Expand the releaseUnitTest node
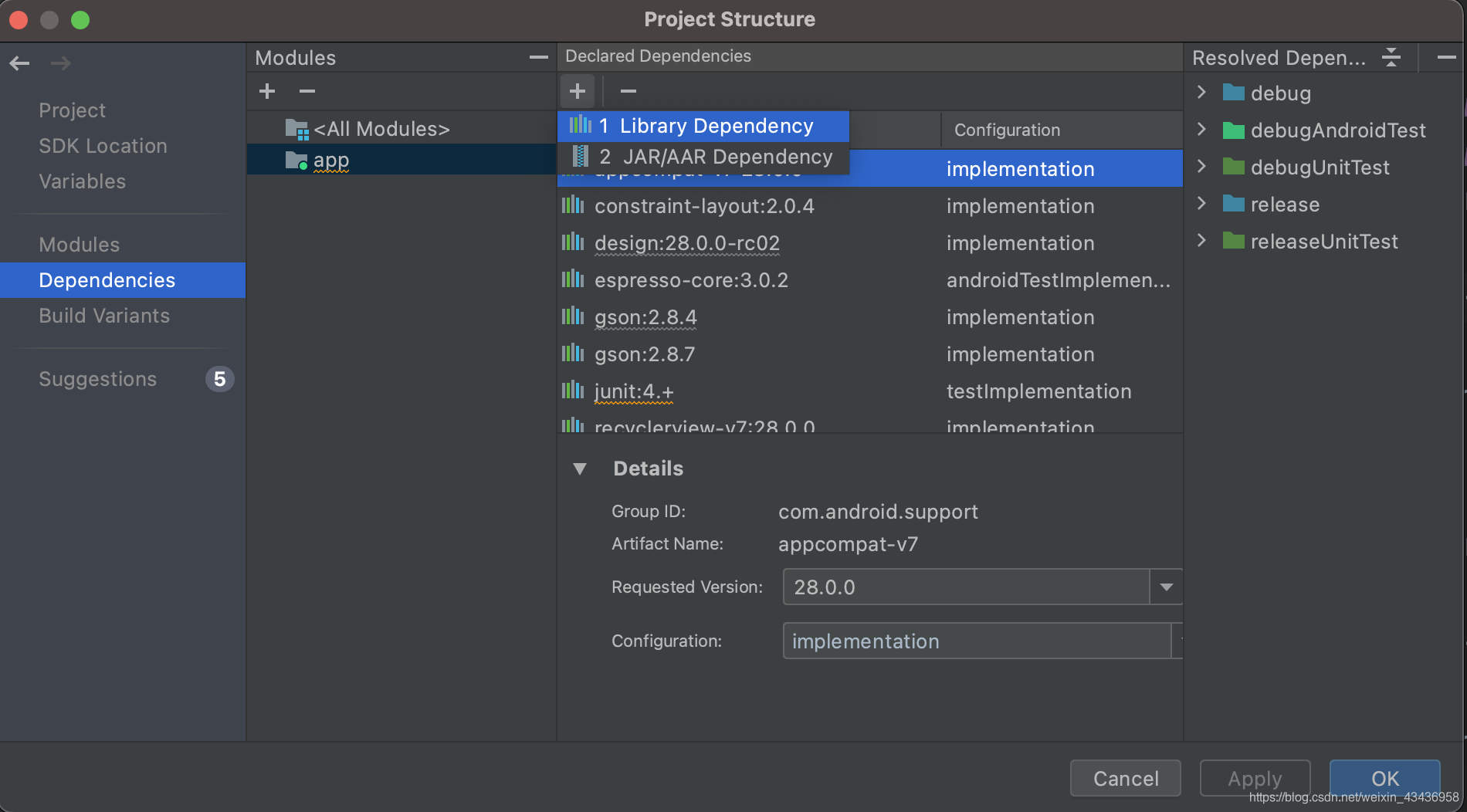Image resolution: width=1467 pixels, height=812 pixels. pos(1201,240)
